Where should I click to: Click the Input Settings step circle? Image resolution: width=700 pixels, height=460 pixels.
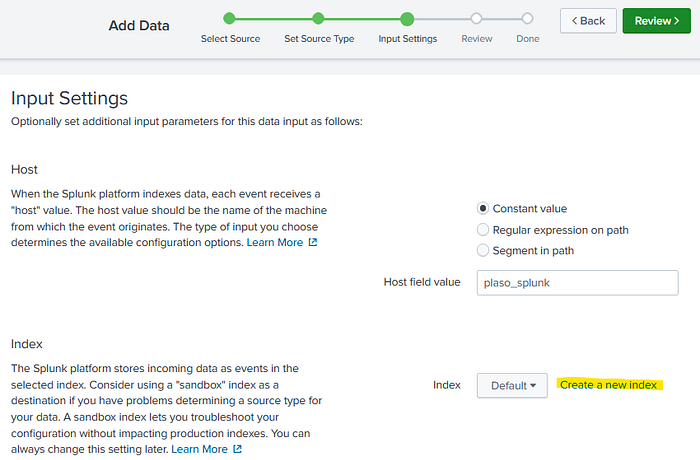click(x=407, y=18)
